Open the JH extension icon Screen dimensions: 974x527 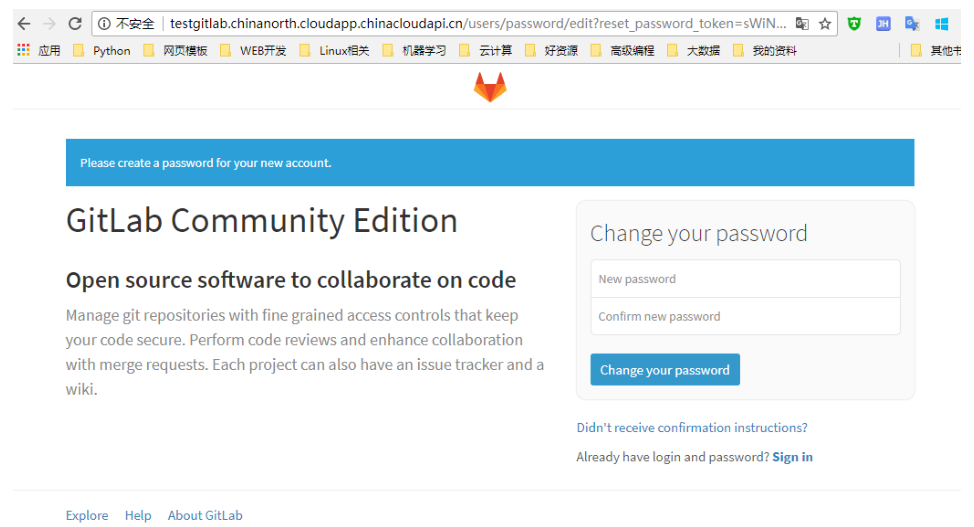click(883, 24)
